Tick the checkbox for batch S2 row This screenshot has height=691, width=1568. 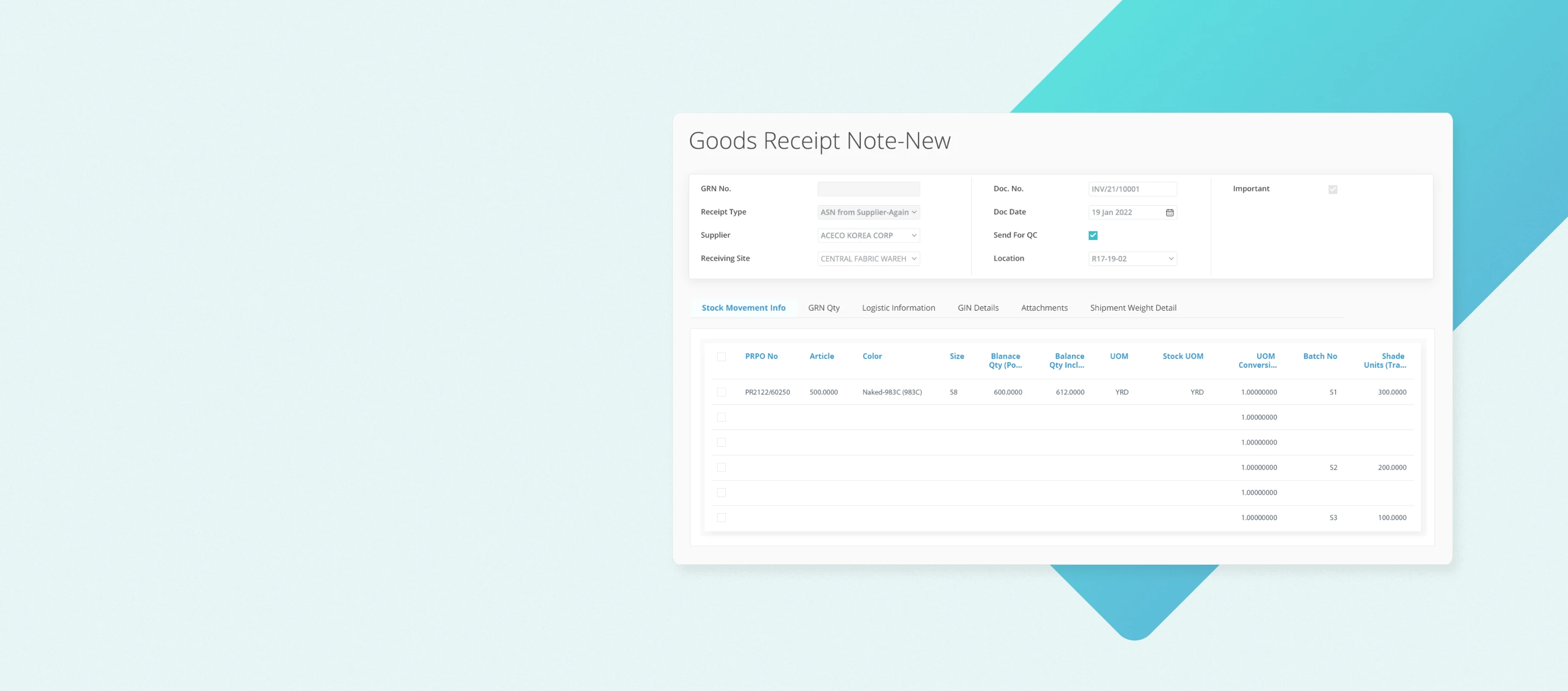coord(721,467)
